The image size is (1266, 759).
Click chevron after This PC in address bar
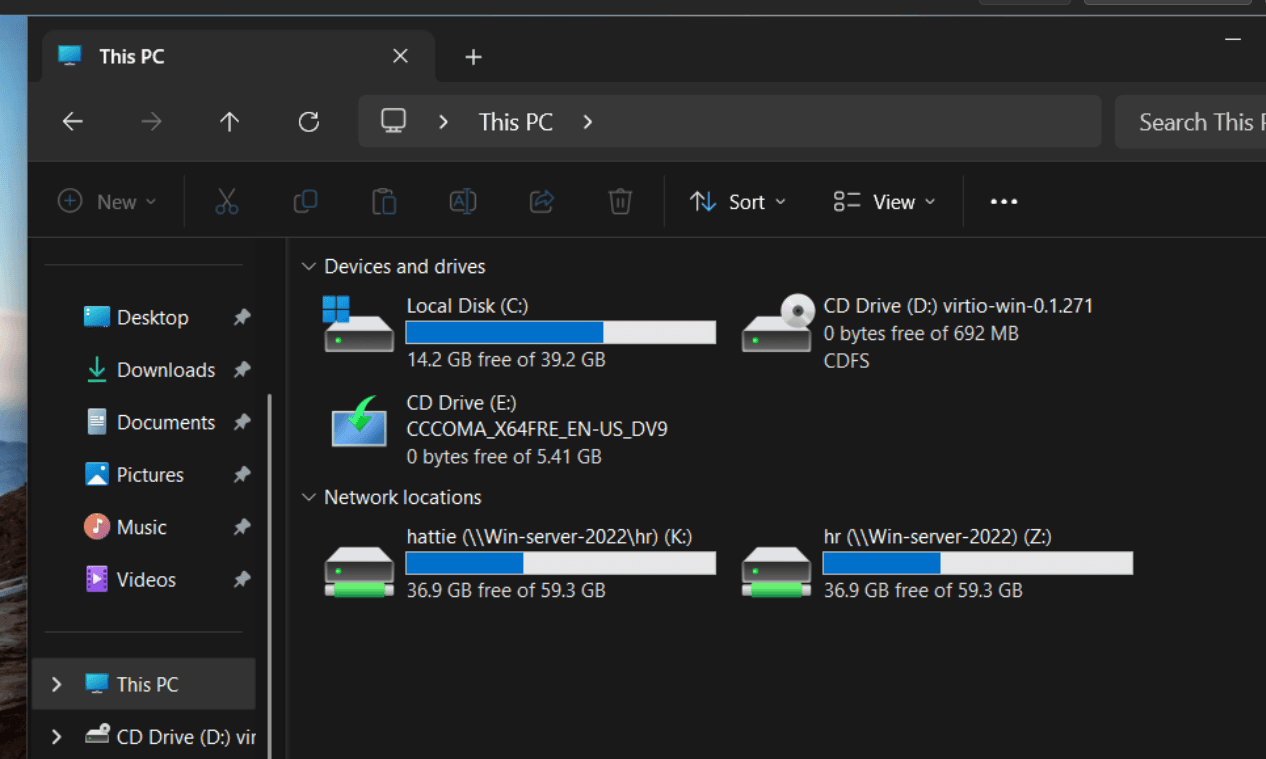tap(587, 122)
